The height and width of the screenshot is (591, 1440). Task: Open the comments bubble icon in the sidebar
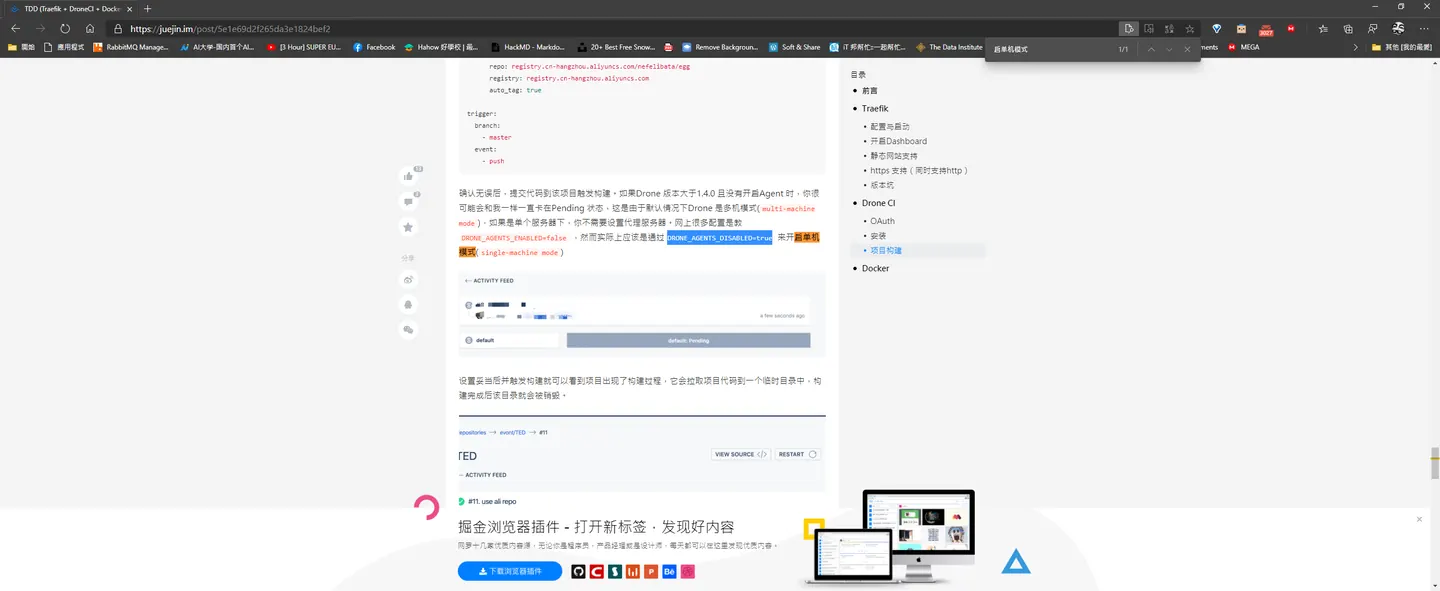coord(408,202)
